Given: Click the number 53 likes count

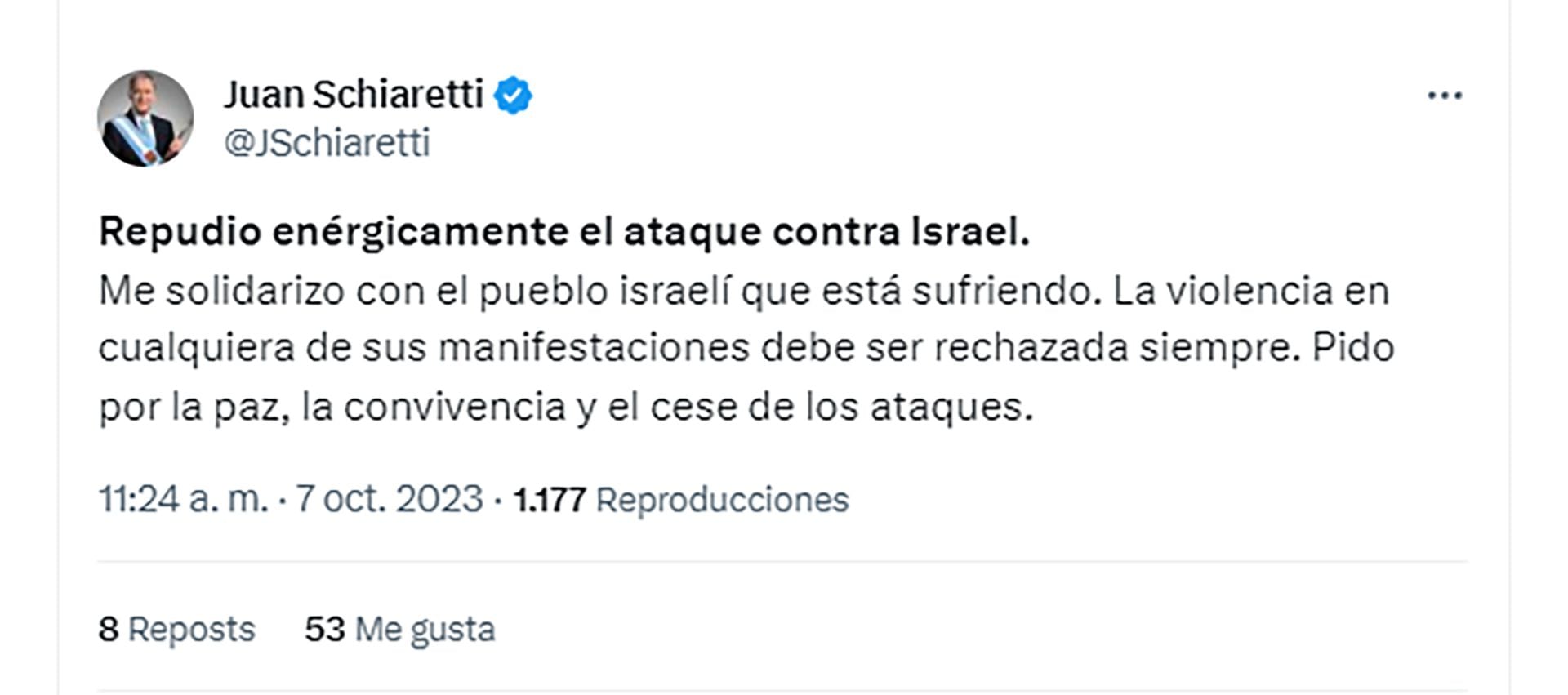Looking at the screenshot, I should tap(324, 630).
